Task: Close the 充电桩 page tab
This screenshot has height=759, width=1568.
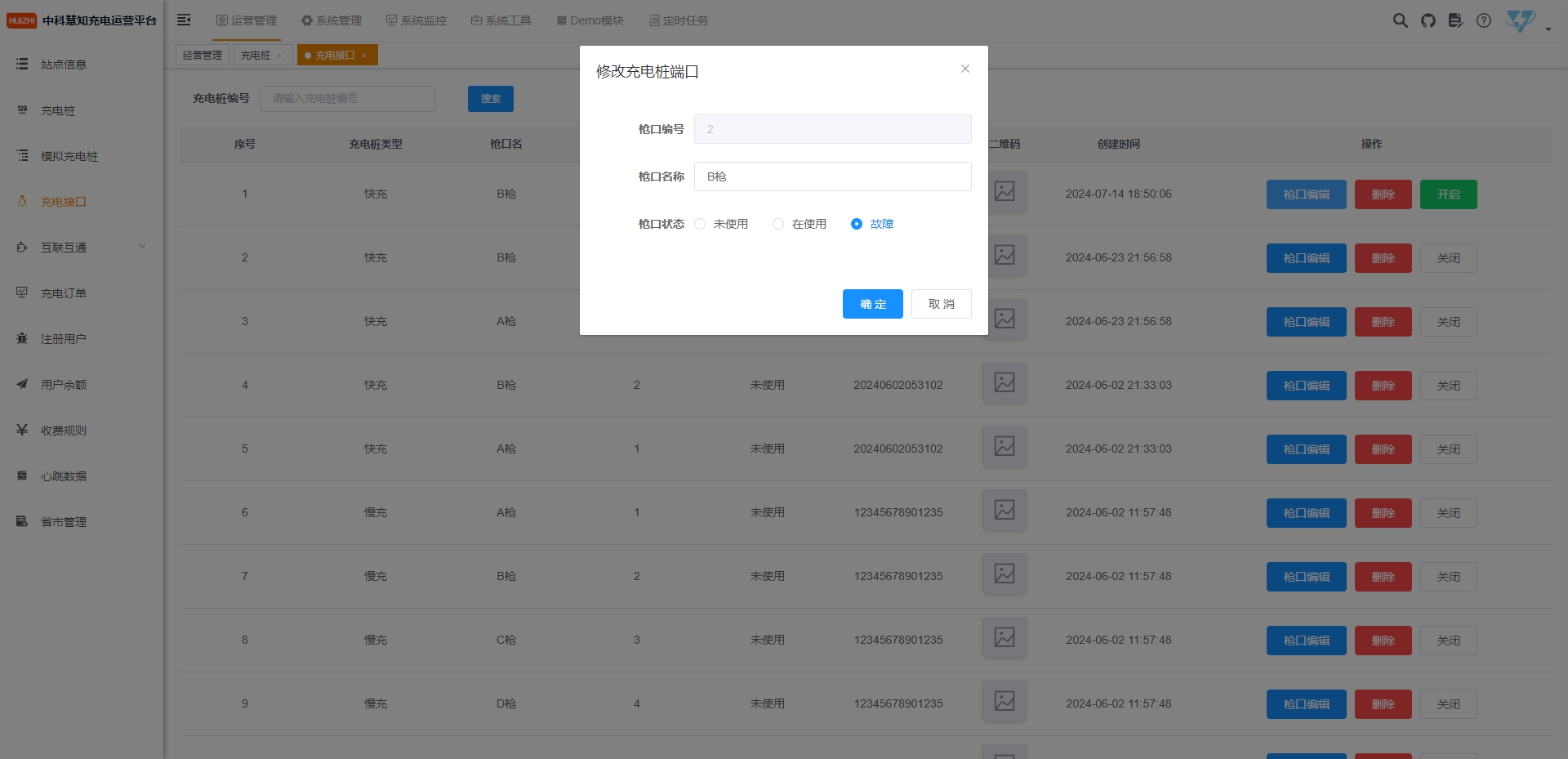Action: (279, 56)
